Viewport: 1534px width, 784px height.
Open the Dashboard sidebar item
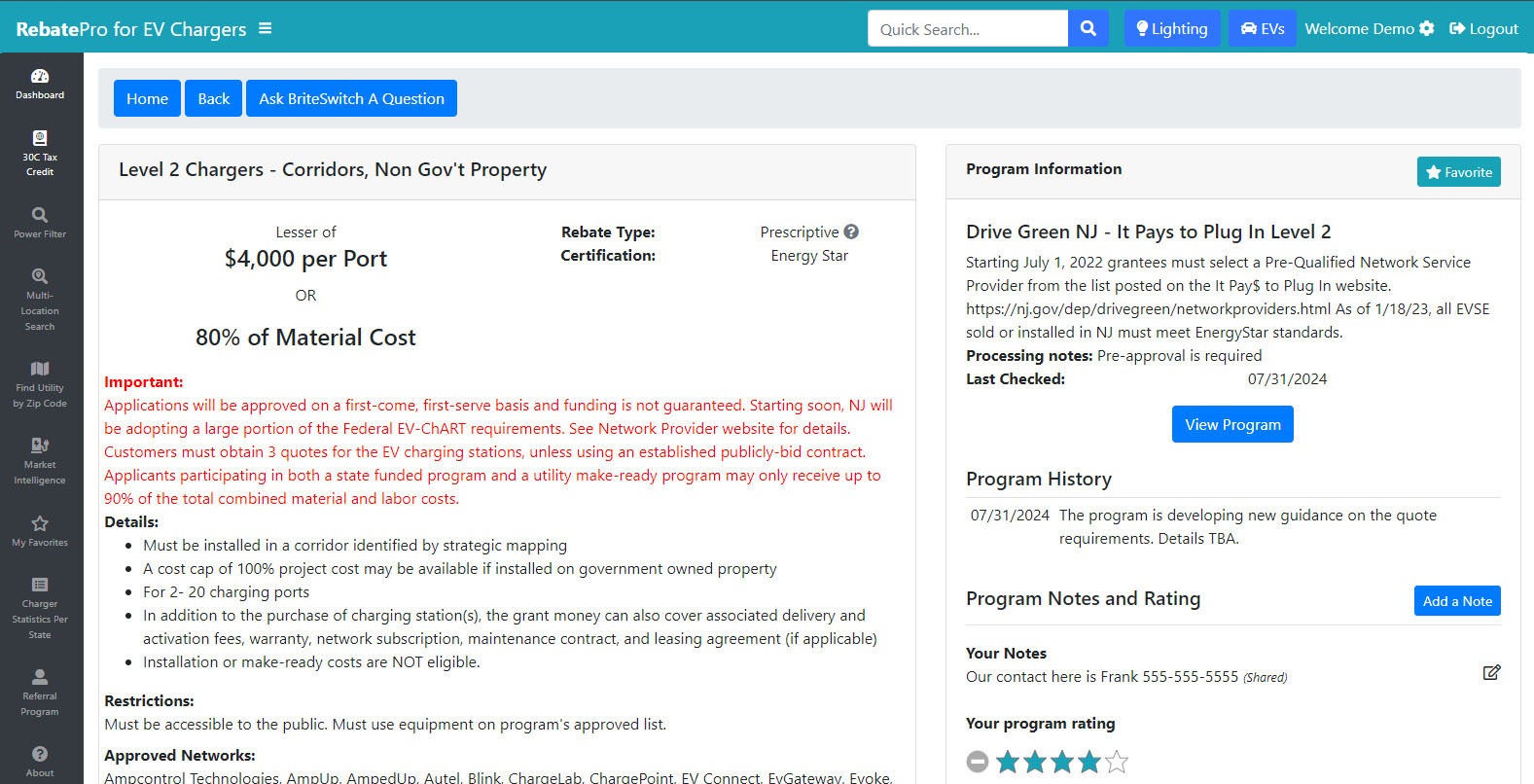click(x=40, y=85)
